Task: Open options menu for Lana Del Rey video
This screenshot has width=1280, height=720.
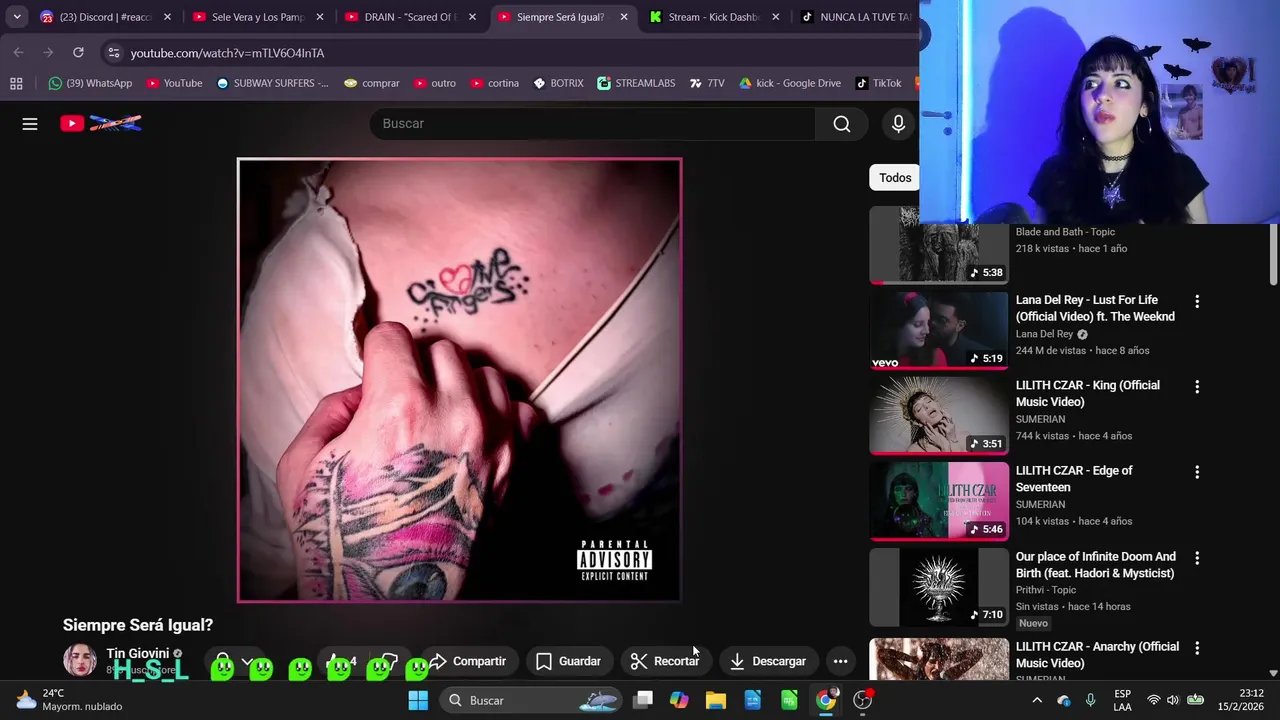Action: (1197, 301)
